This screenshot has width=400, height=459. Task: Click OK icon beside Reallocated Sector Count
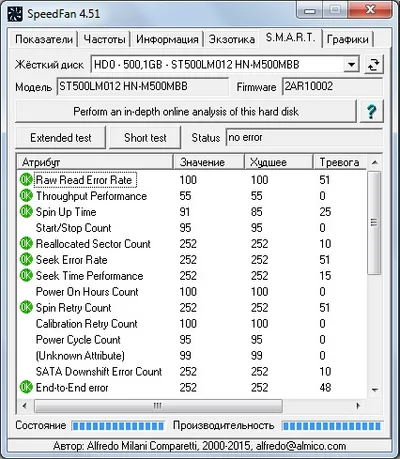pos(26,244)
